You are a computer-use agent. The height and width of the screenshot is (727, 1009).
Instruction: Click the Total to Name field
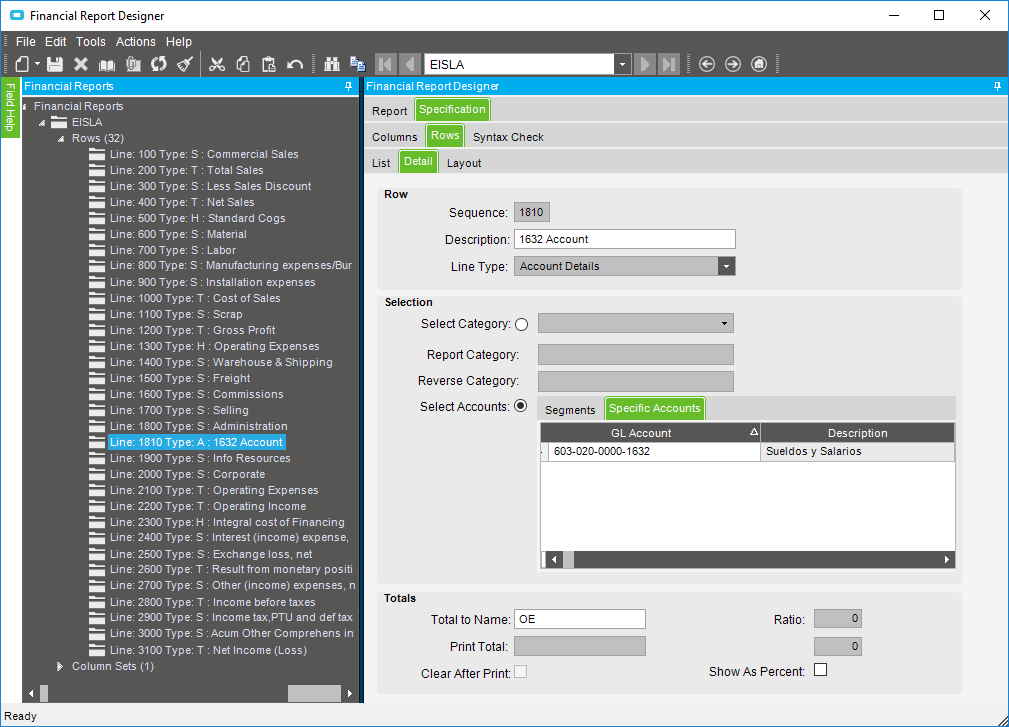579,619
